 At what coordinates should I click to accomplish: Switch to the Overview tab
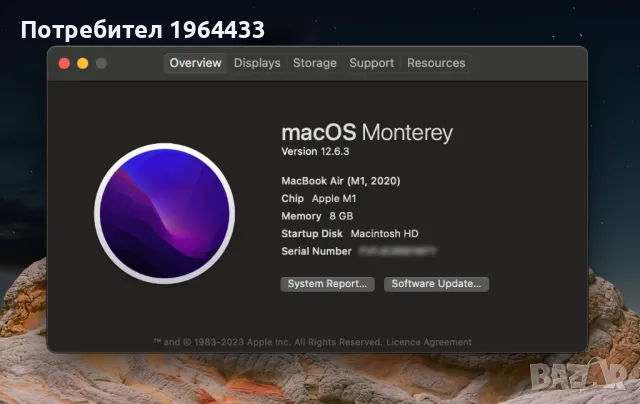(195, 63)
